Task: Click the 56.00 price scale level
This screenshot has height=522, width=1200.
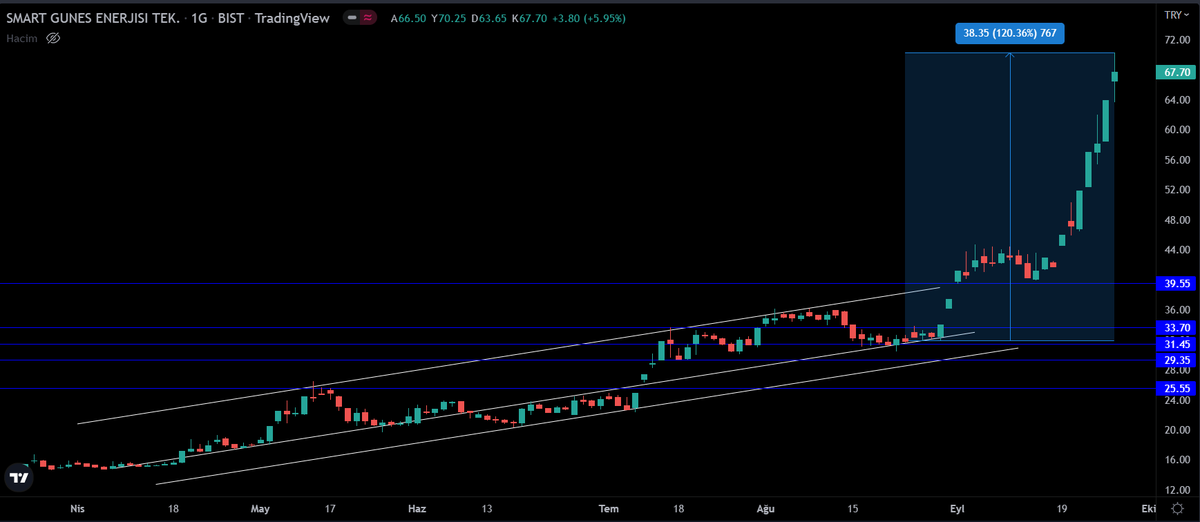Action: coord(1176,160)
